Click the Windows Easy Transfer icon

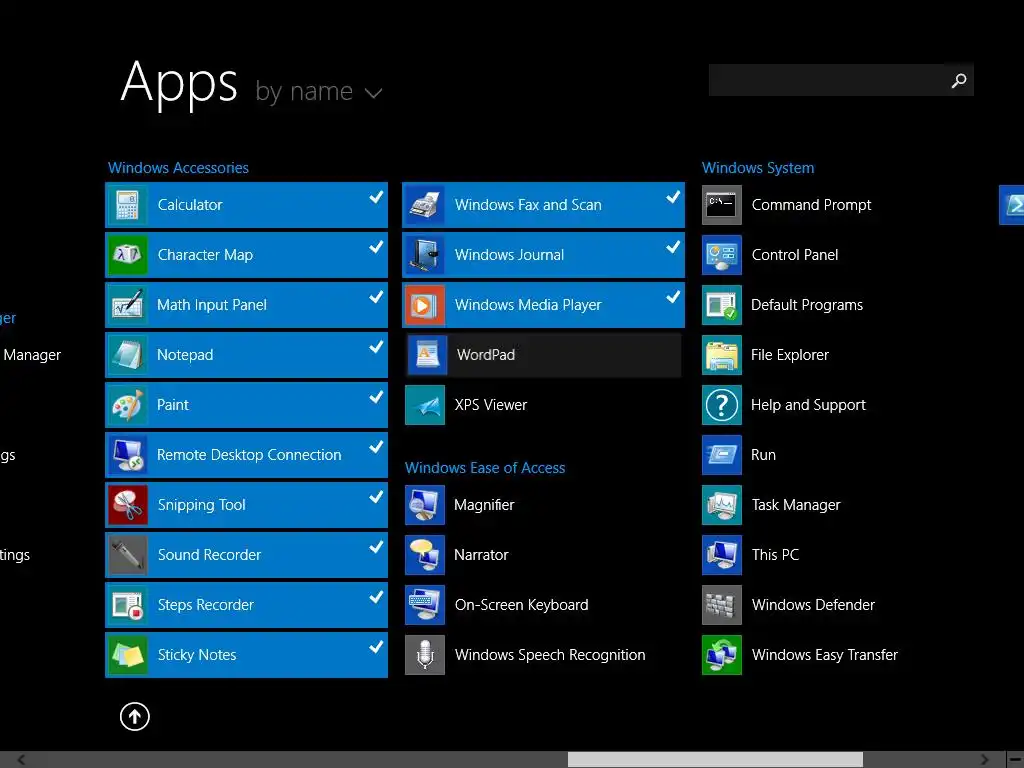[722, 655]
